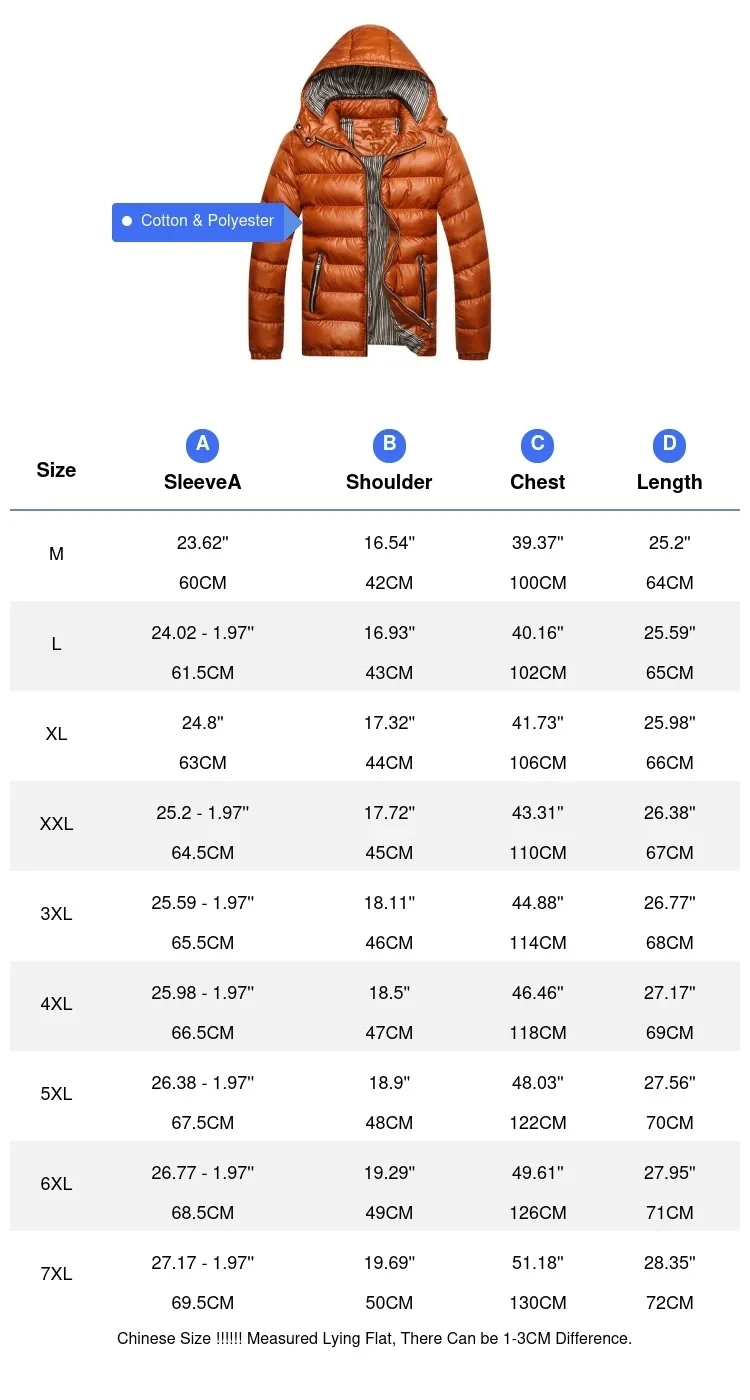
Task: Click the 130CM chest value
Action: [x=537, y=1303]
